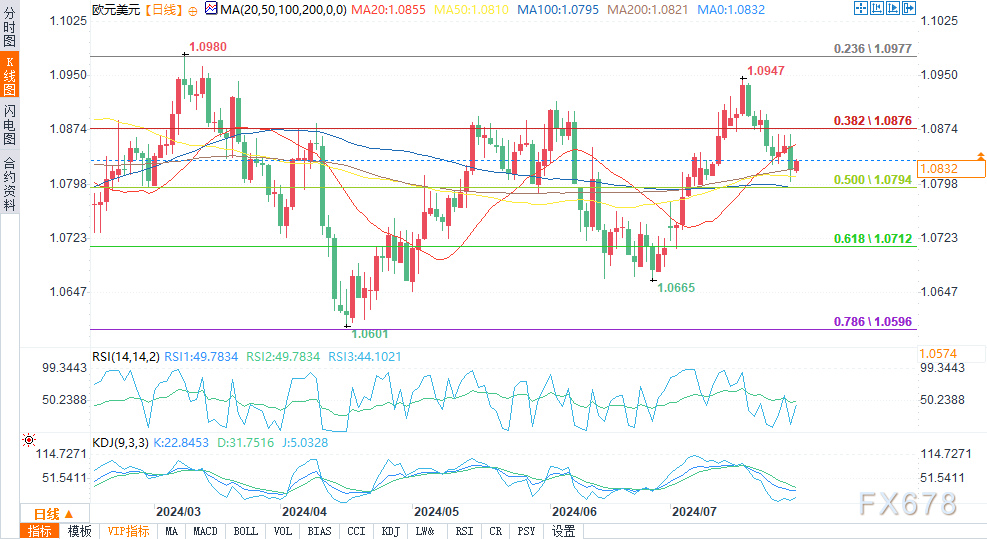Screen dimensions: 987x539
Task: Click the MA50:1.0810 value
Action: [471, 10]
